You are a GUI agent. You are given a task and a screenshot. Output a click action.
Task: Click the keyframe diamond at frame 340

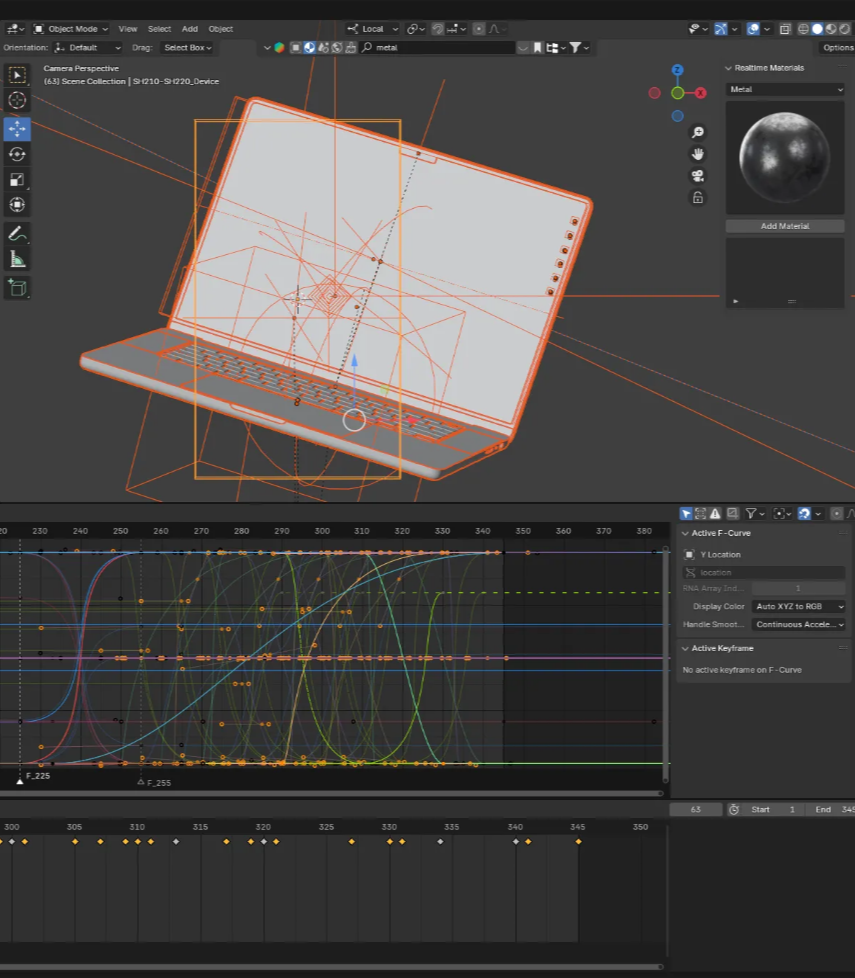point(516,842)
